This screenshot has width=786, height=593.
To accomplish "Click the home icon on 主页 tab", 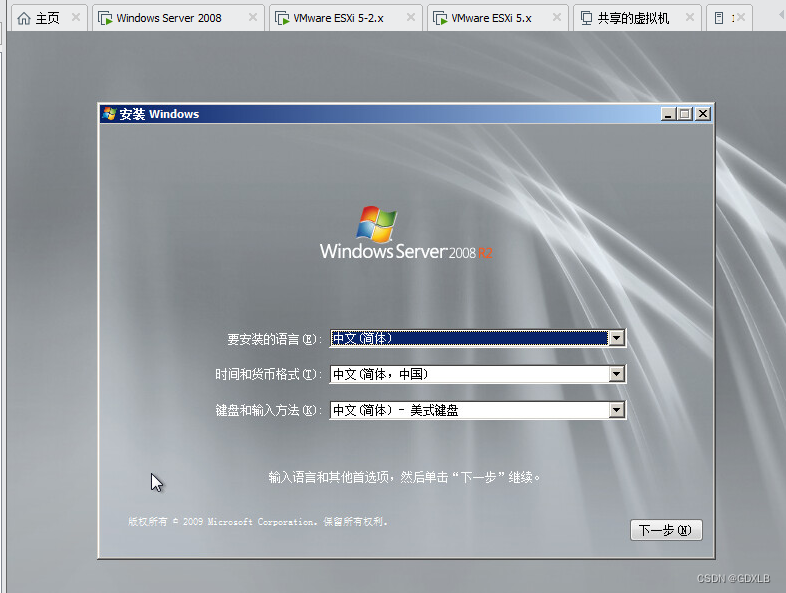I will coord(24,19).
